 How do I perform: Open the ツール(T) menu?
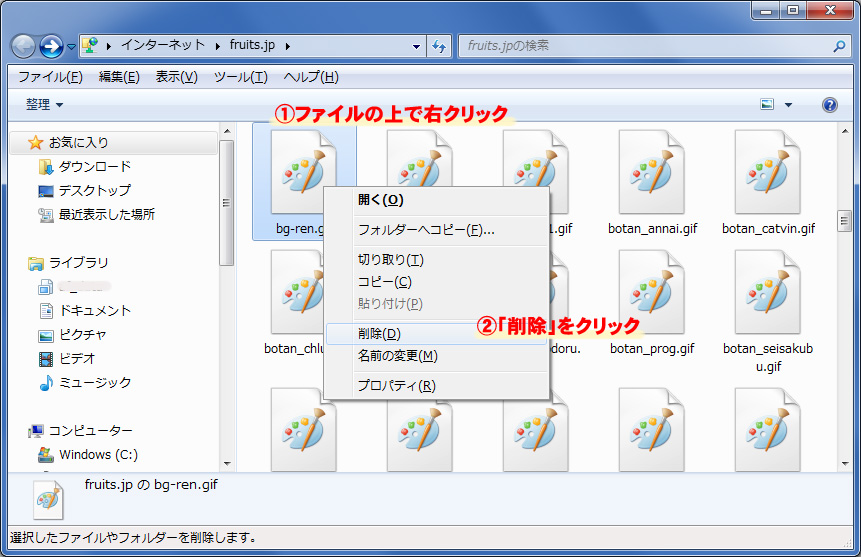click(x=241, y=77)
